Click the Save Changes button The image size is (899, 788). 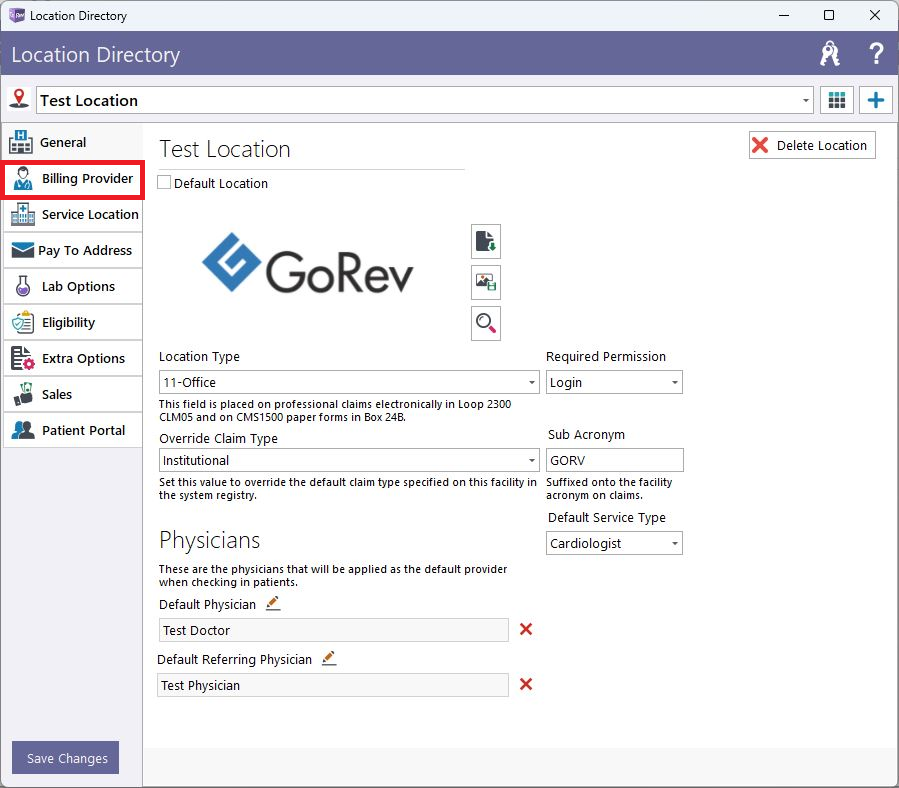point(66,758)
